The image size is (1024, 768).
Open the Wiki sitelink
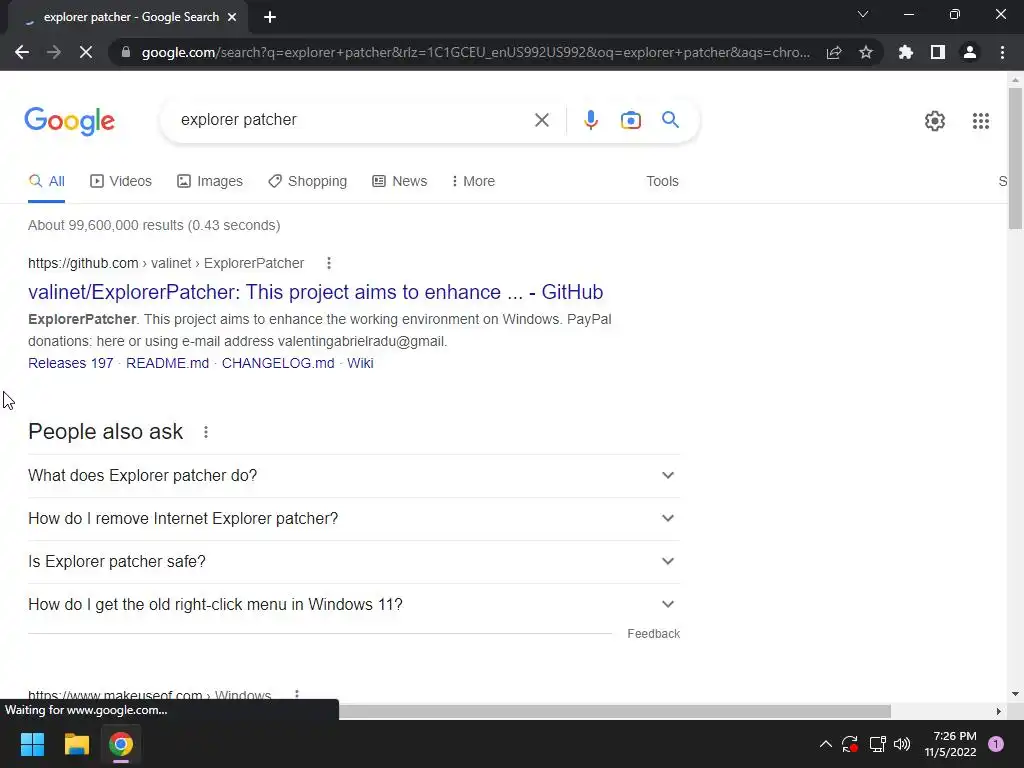click(360, 363)
